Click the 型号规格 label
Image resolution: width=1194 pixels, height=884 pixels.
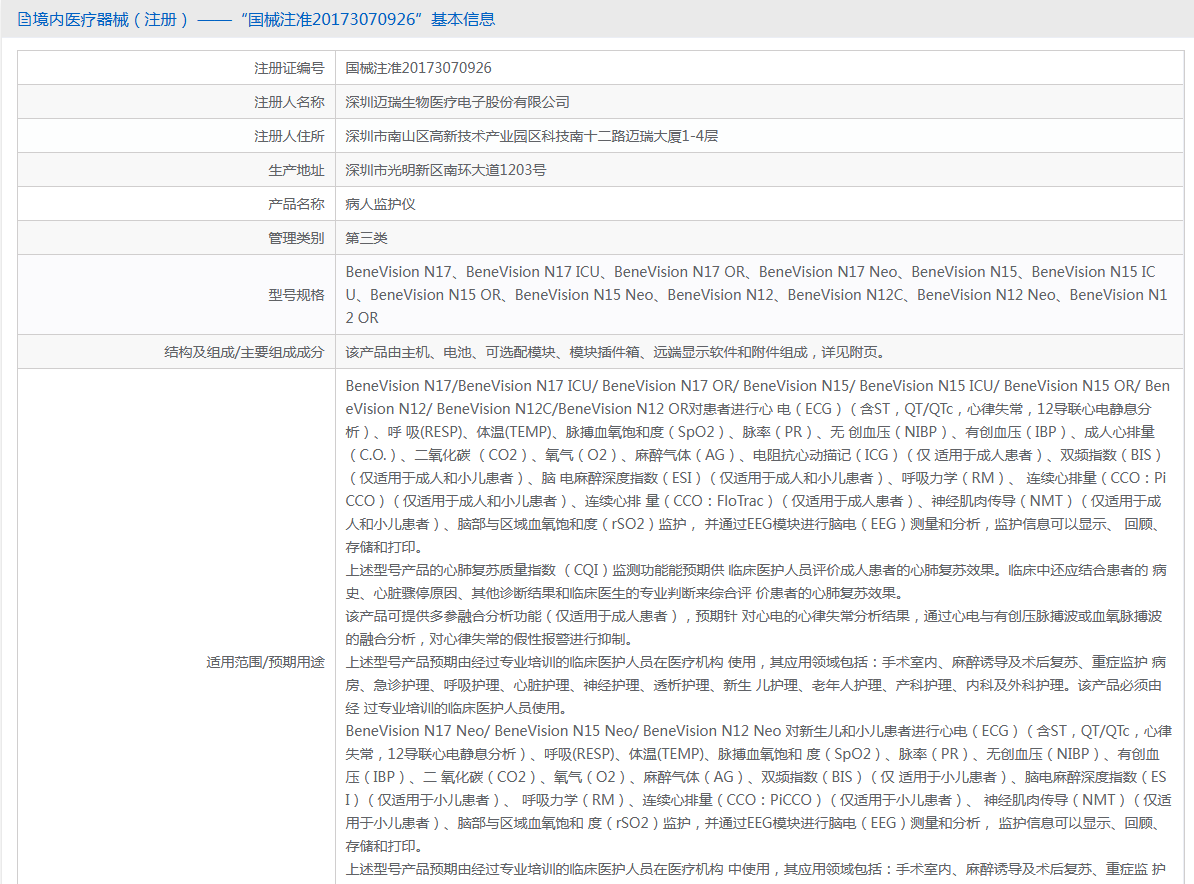coord(295,295)
